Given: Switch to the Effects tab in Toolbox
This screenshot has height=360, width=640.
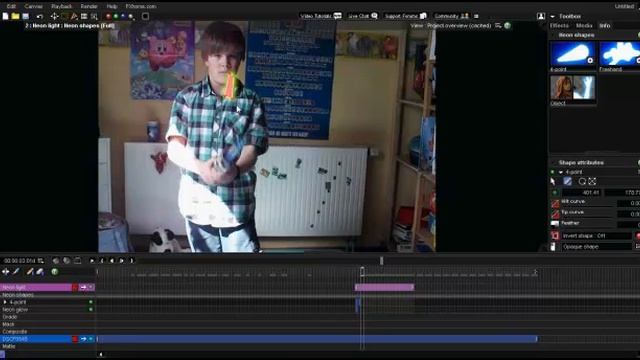Looking at the screenshot, I should tap(559, 26).
